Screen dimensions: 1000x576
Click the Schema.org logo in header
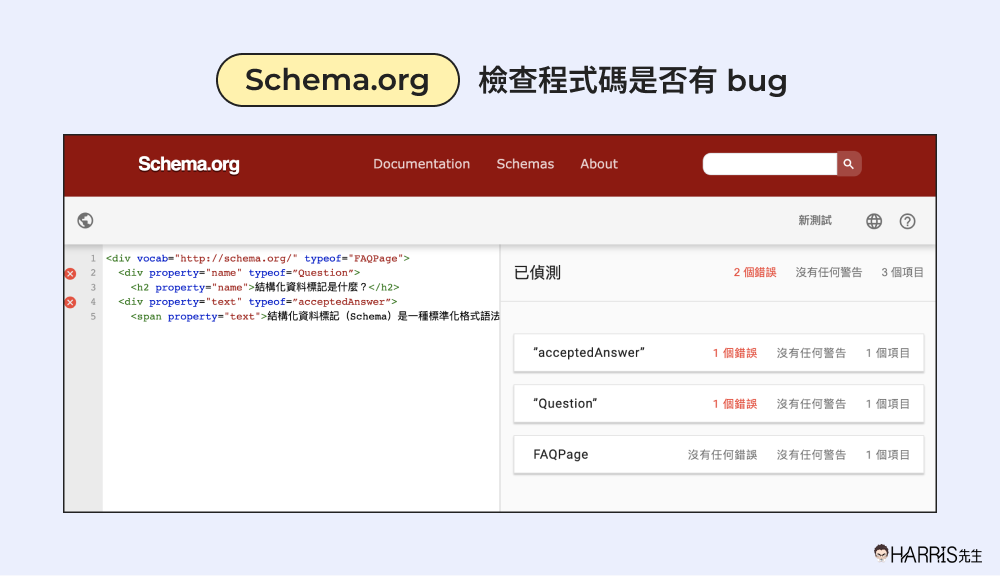coord(189,165)
